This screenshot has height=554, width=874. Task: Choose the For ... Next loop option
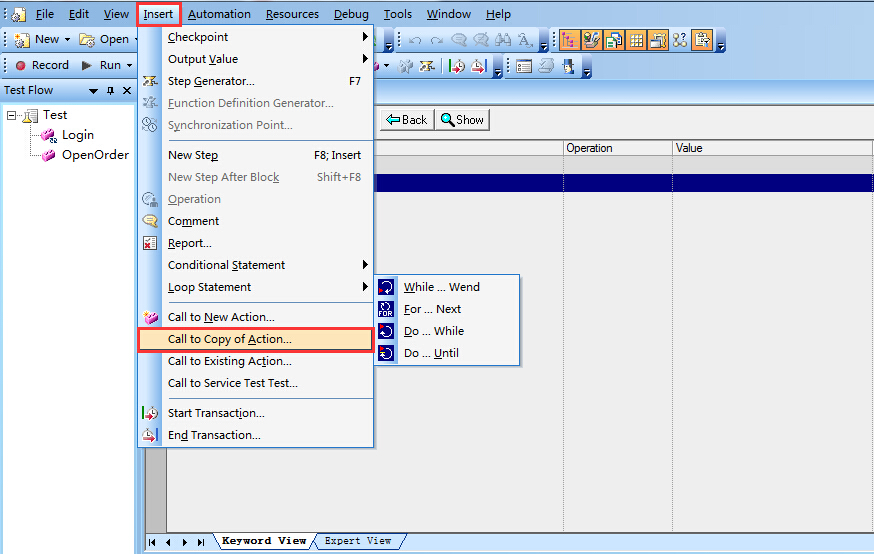[x=432, y=309]
